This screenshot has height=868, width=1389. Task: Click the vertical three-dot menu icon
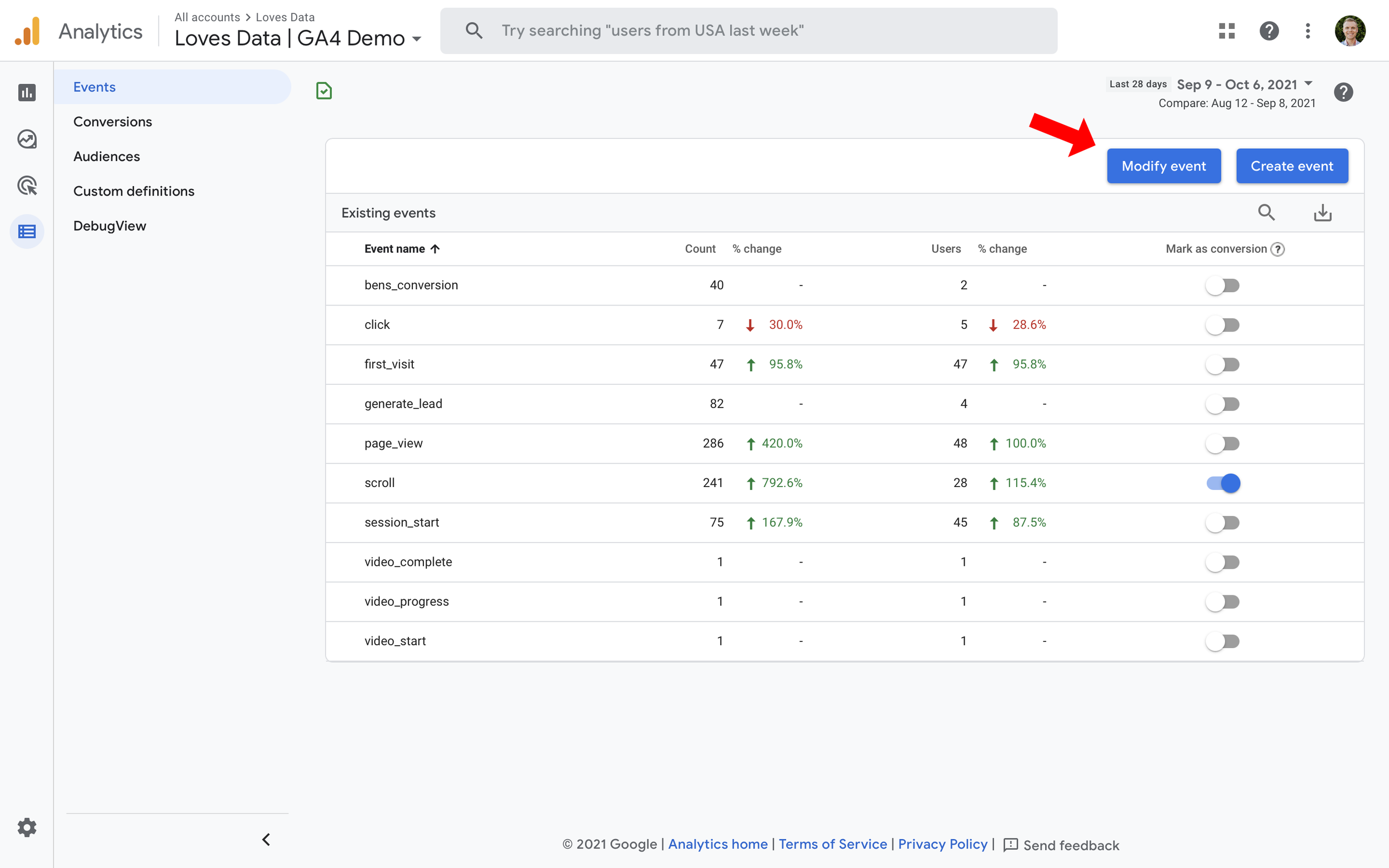[1308, 30]
